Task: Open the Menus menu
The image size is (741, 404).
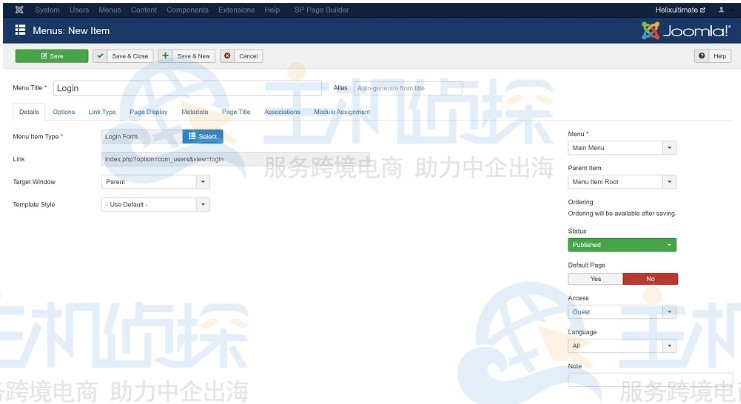Action: point(110,9)
